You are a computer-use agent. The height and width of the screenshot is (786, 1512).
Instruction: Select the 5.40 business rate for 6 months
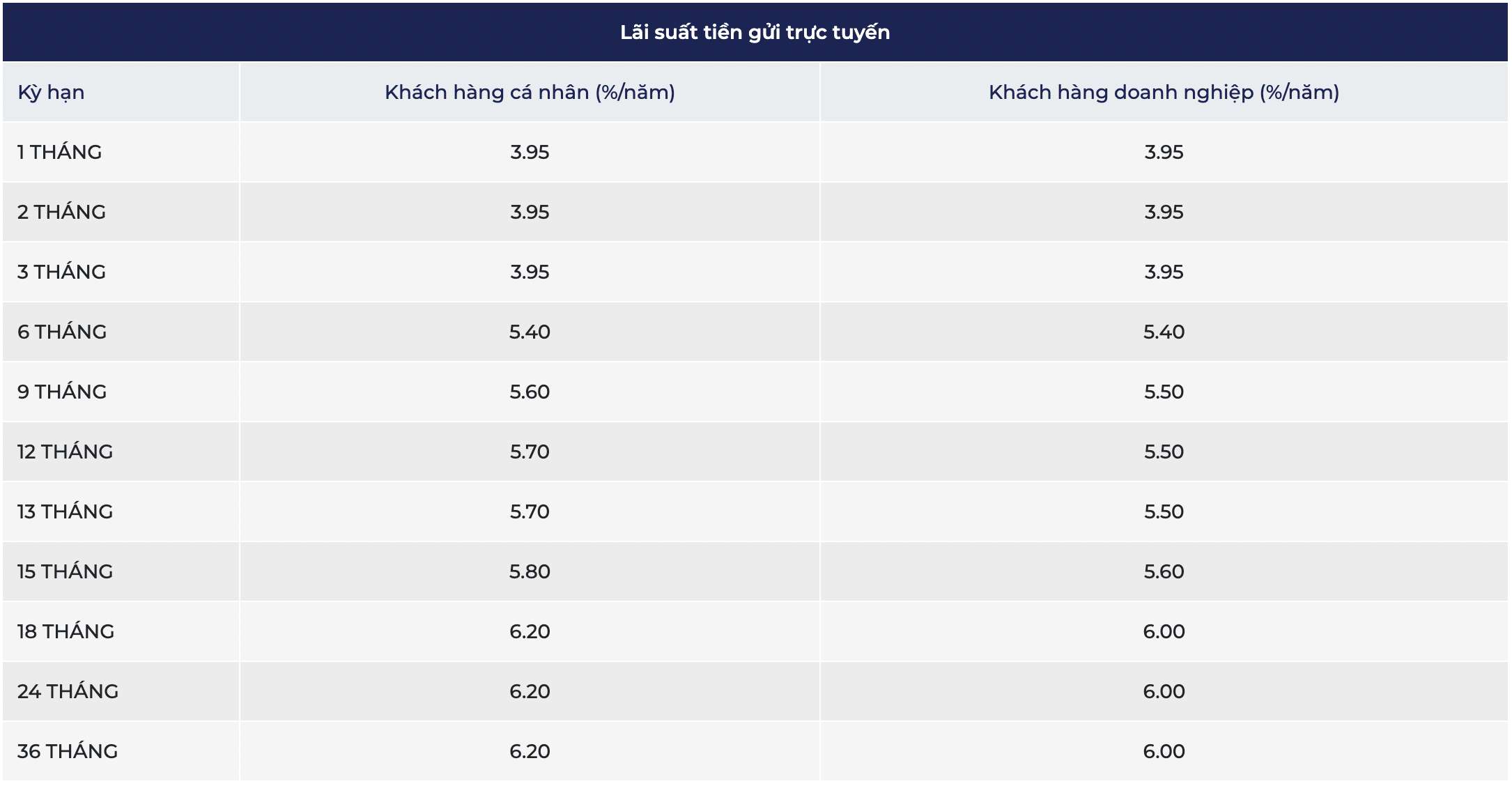(1164, 332)
